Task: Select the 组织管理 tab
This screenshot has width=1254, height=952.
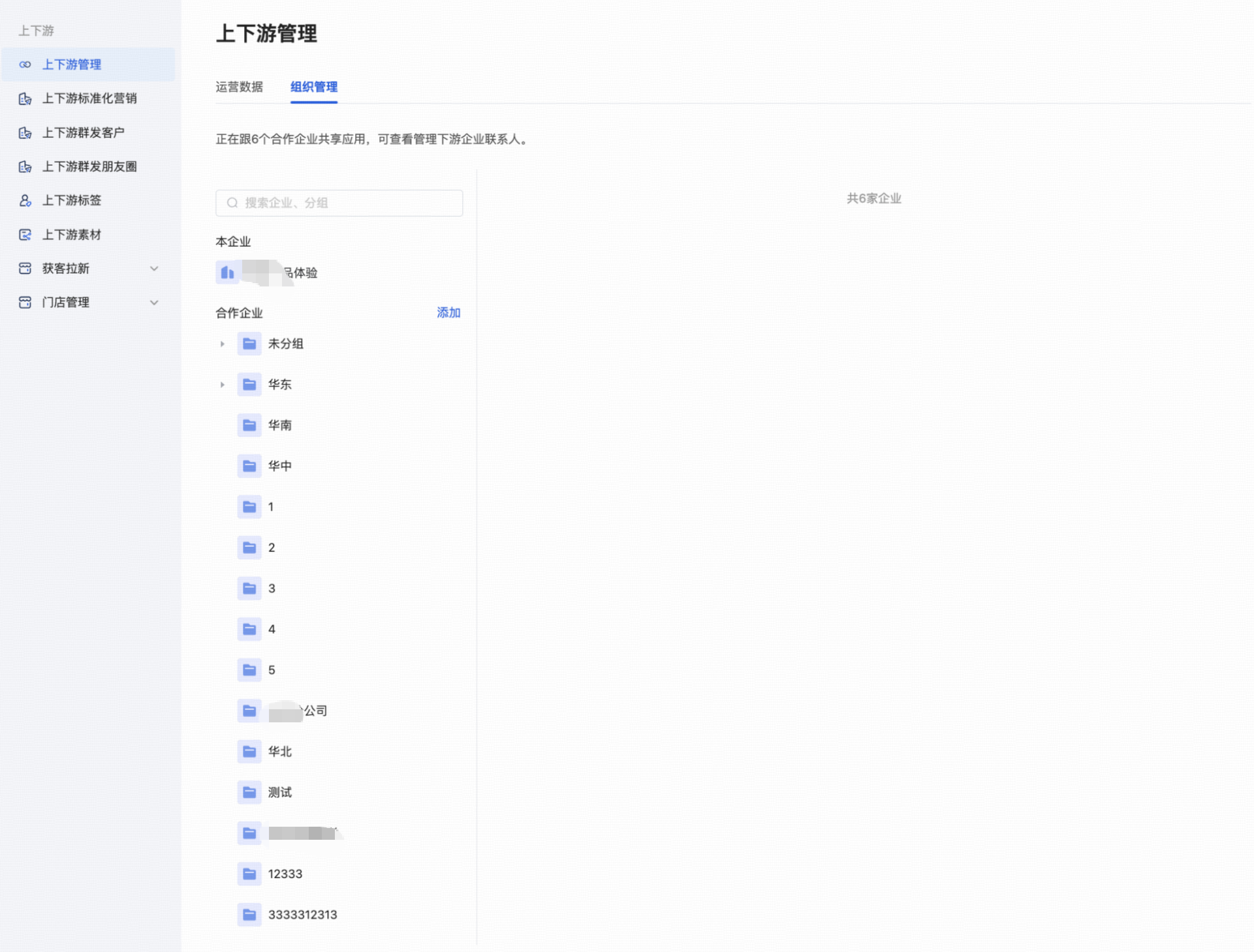Action: click(x=314, y=87)
